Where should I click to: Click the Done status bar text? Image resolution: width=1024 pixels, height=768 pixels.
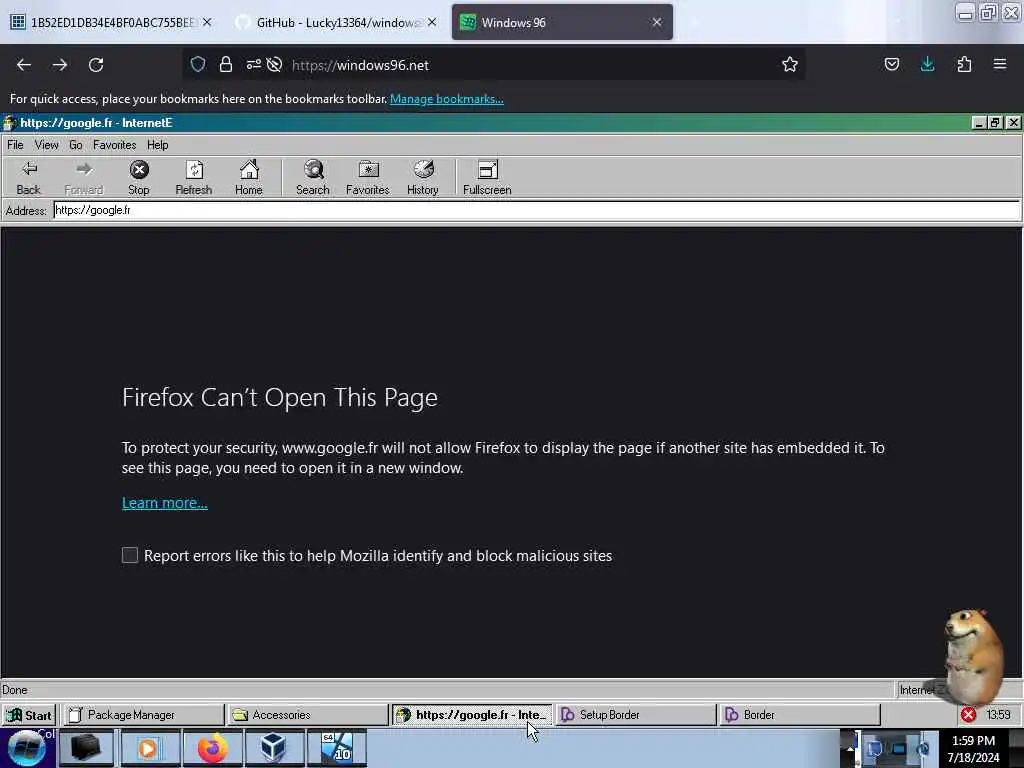14,690
